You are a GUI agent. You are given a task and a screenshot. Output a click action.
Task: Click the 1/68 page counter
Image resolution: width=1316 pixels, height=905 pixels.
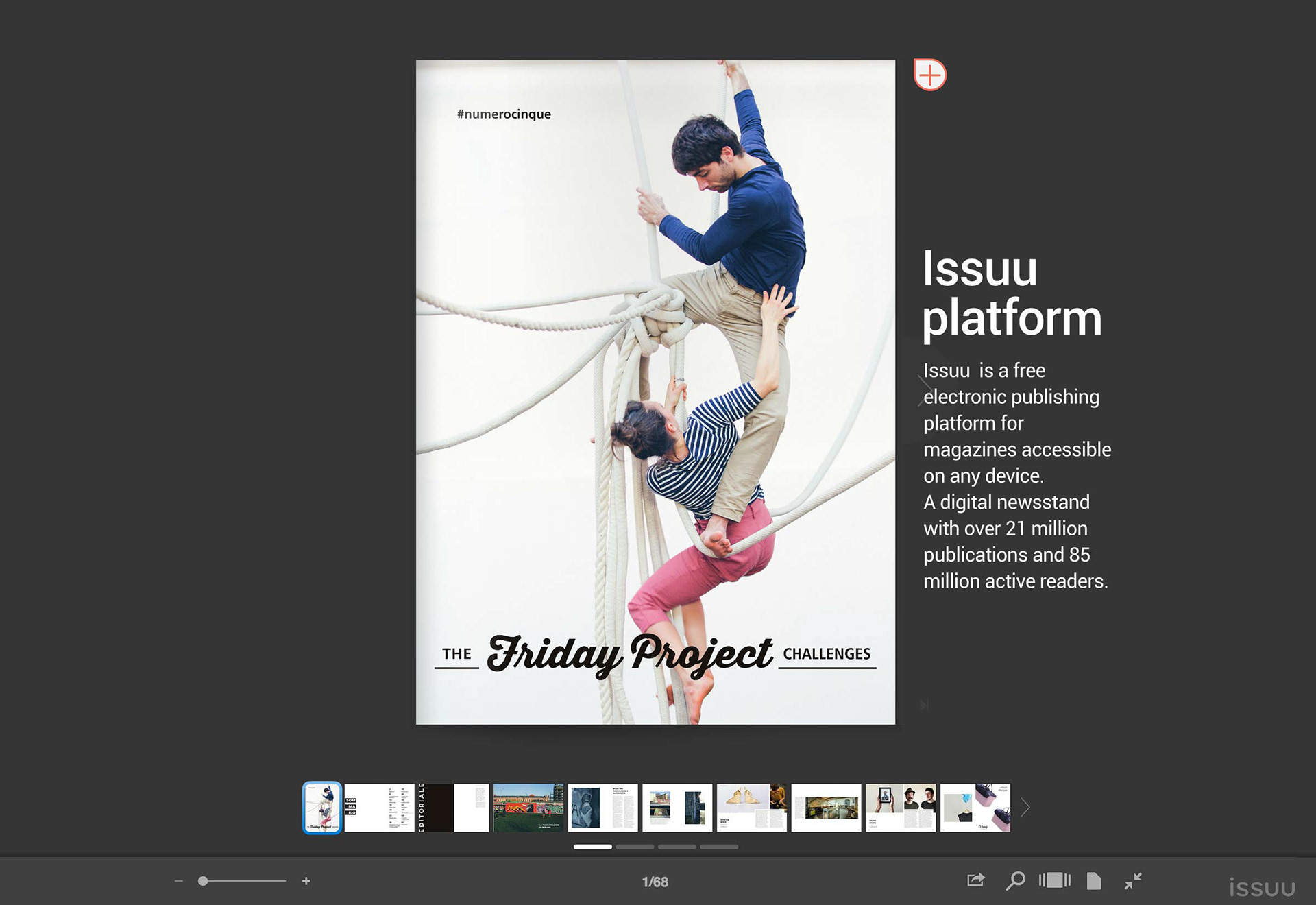click(x=655, y=882)
